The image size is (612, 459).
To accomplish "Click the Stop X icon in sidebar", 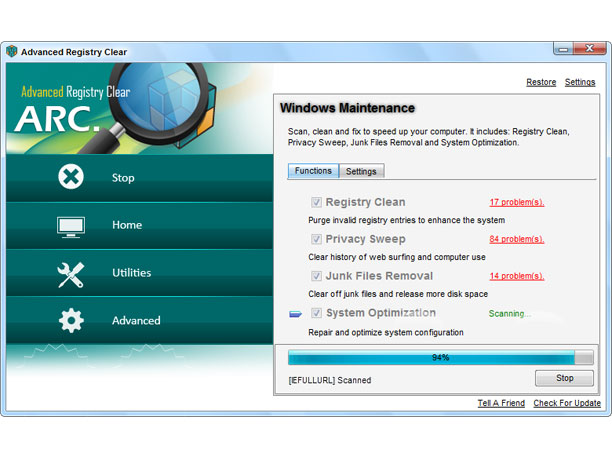I will [x=71, y=177].
